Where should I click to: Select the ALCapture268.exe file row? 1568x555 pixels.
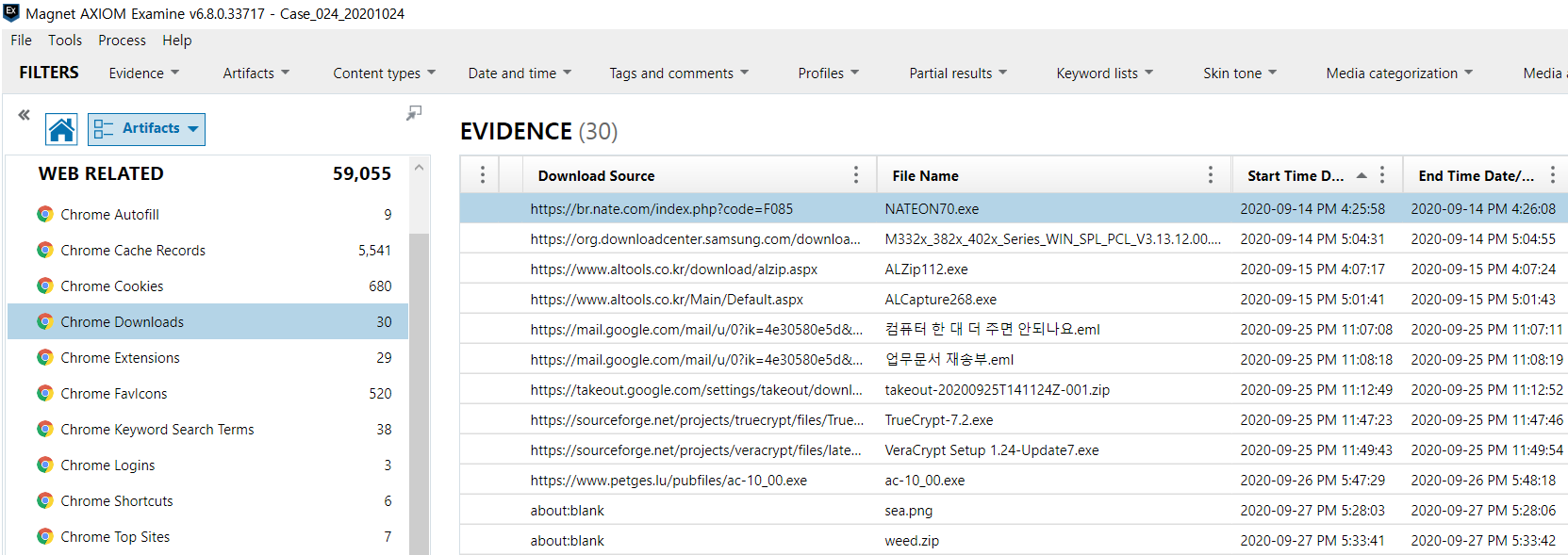pos(1014,299)
